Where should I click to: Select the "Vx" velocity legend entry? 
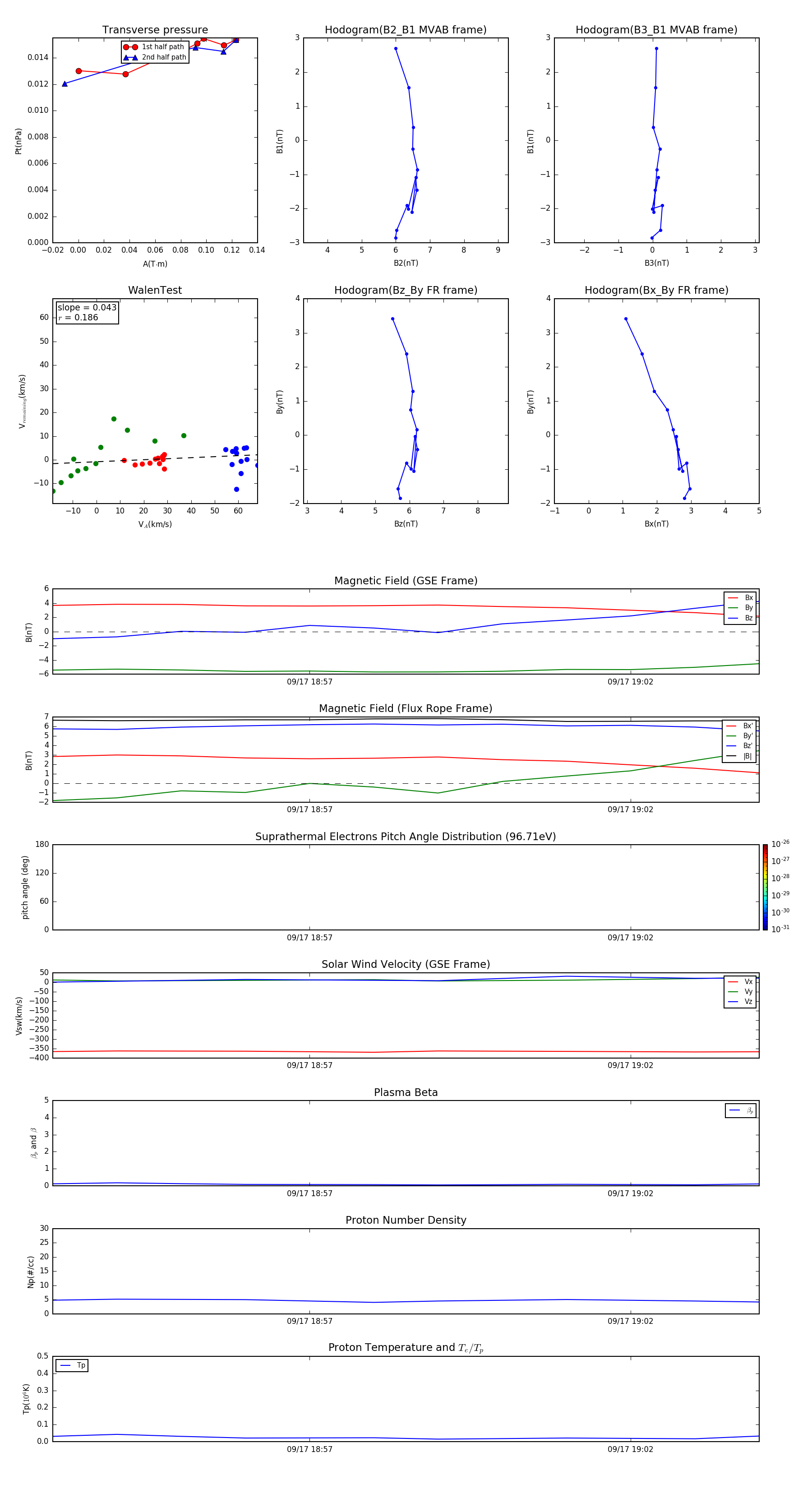point(740,981)
